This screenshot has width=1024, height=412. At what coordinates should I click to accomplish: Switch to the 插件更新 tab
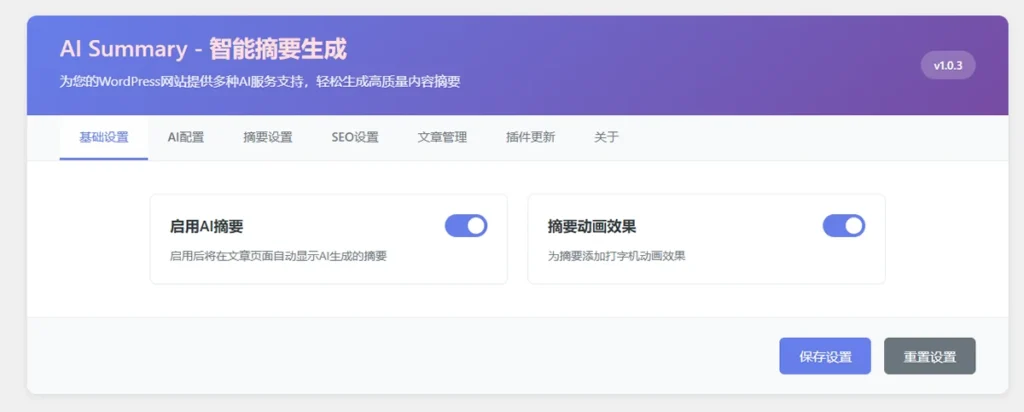tap(530, 138)
